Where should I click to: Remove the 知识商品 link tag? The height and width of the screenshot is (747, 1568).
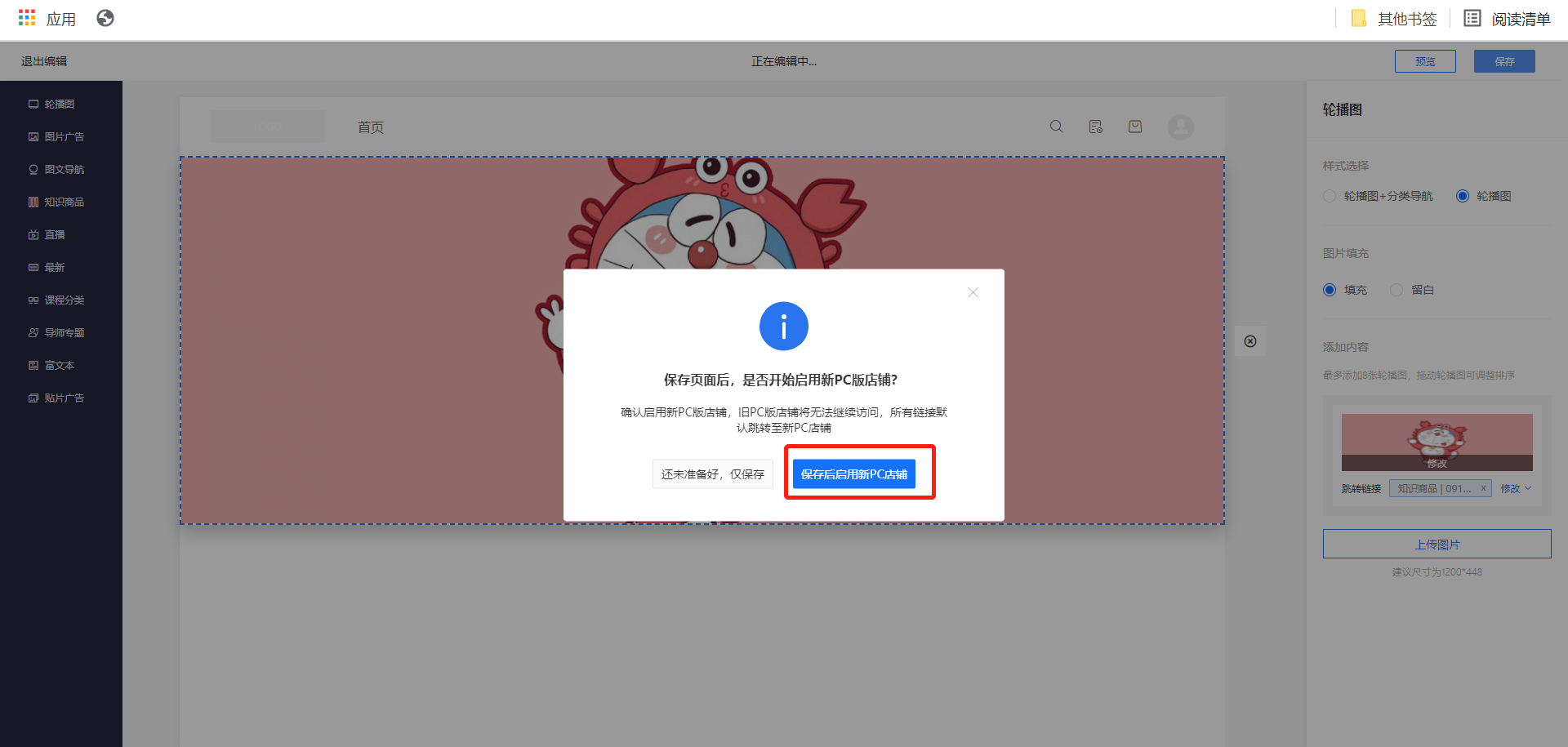click(1483, 488)
